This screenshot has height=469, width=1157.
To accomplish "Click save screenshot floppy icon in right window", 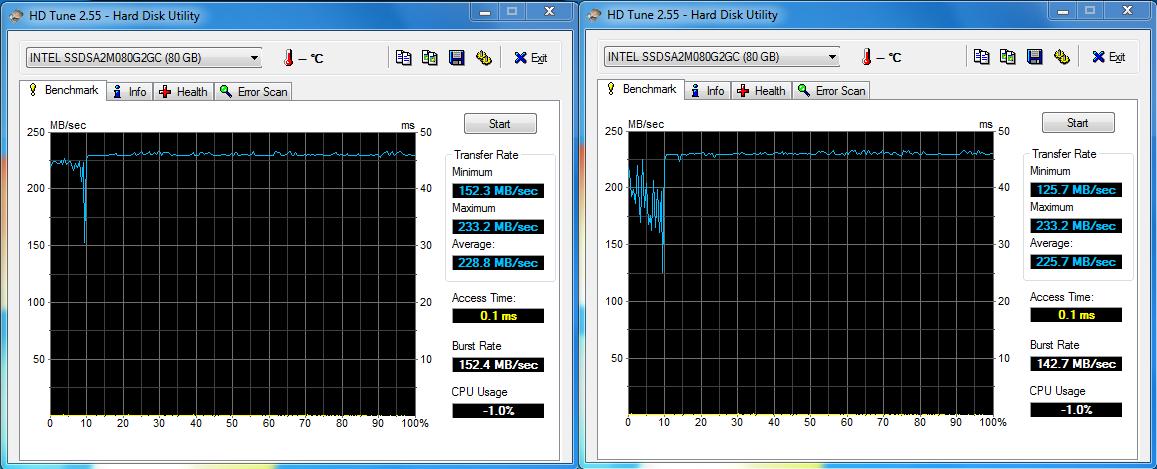I will pos(1035,57).
